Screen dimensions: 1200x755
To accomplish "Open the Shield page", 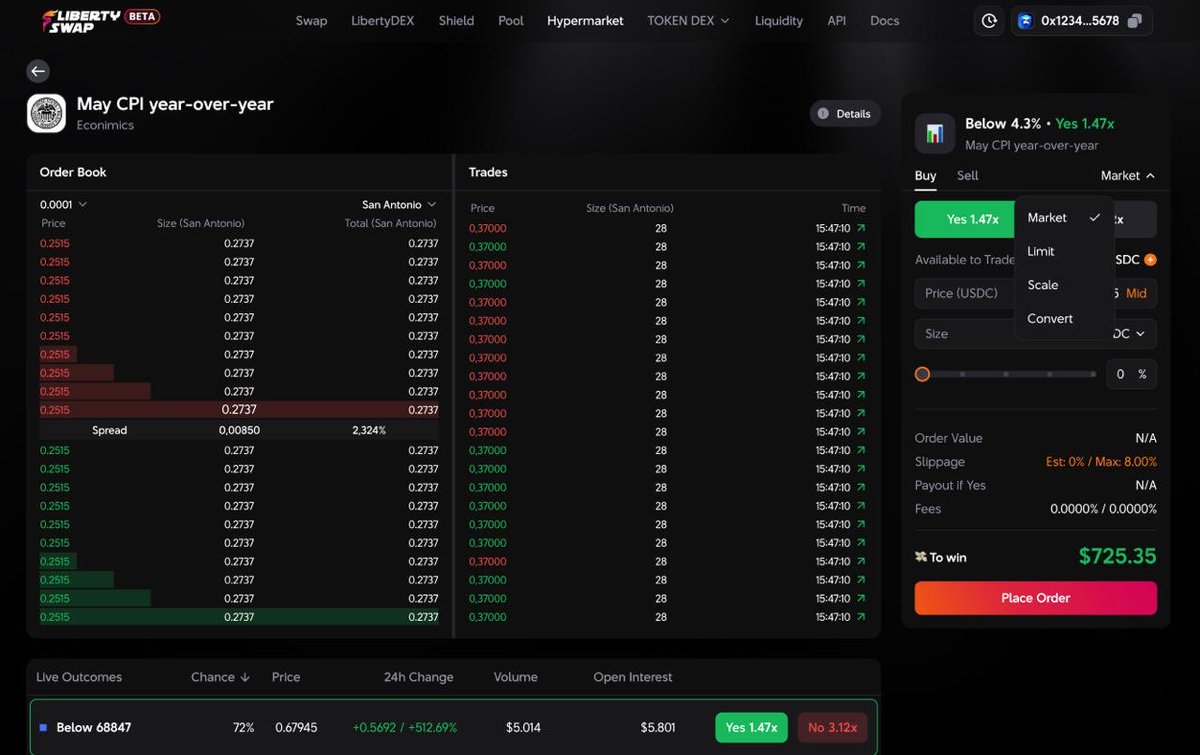I will [x=456, y=20].
